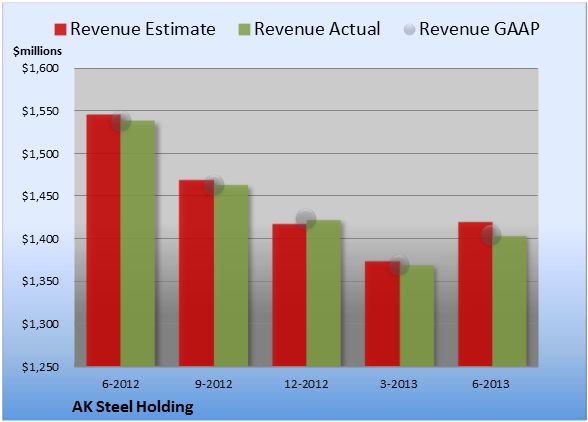This screenshot has width=588, height=422.
Task: Select the GAAP marker for 3-2013
Action: 399,265
